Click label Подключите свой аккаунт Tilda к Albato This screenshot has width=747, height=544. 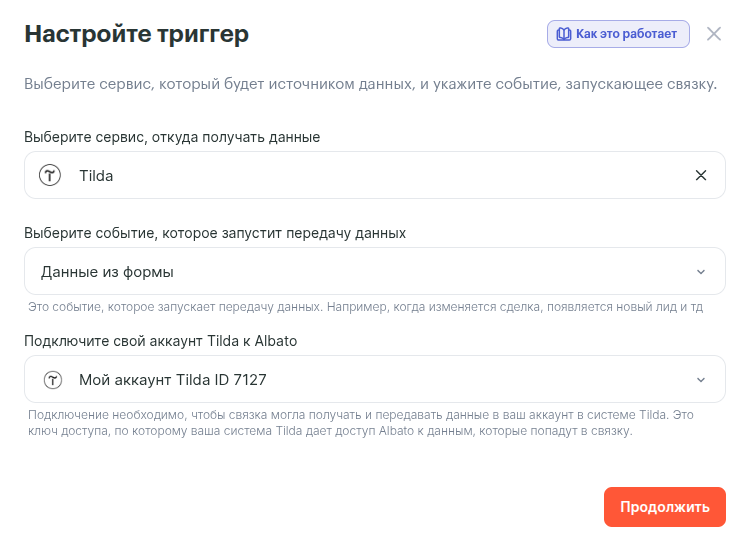pyautogui.click(x=160, y=341)
